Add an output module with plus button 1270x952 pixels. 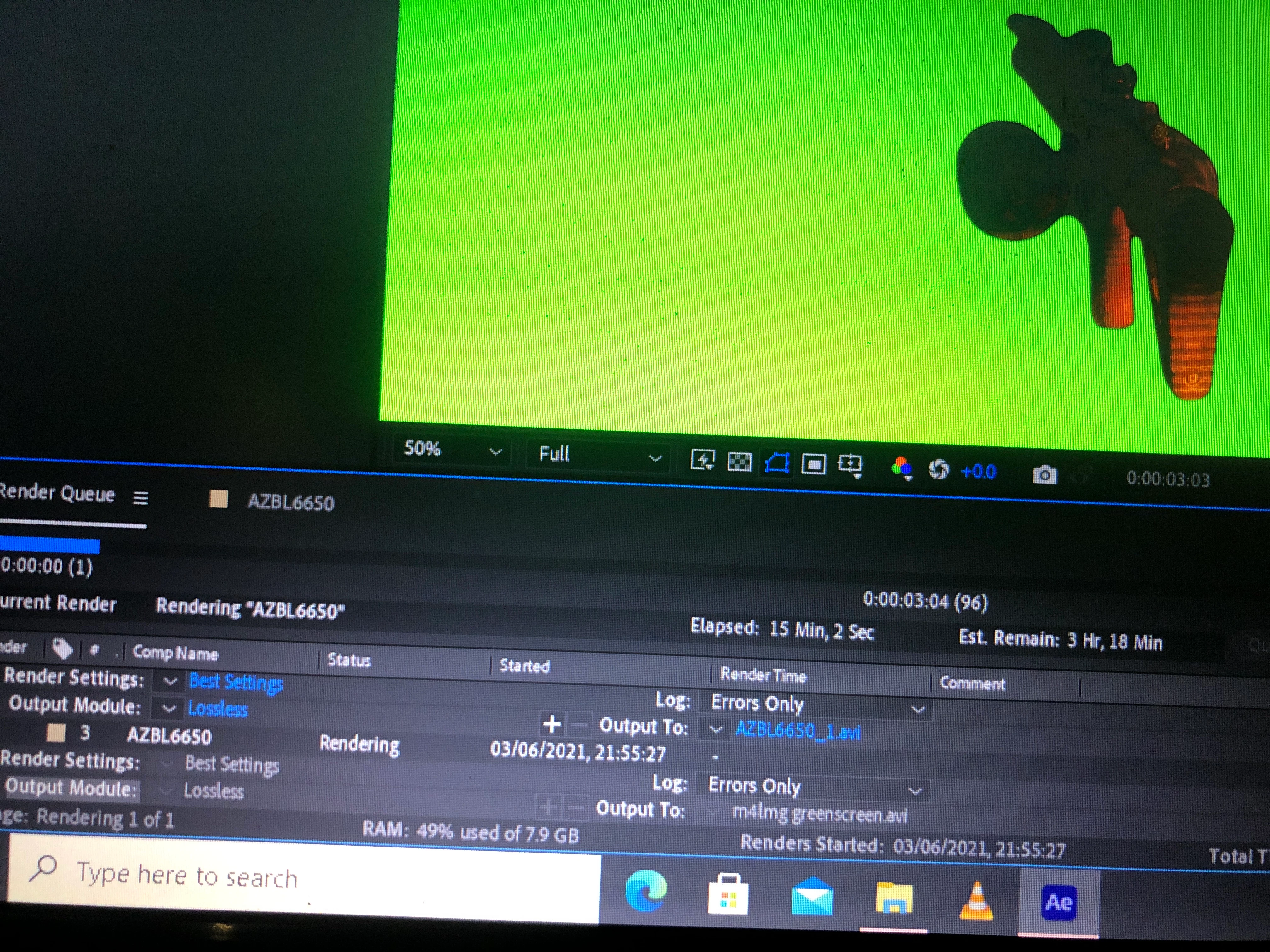click(552, 724)
